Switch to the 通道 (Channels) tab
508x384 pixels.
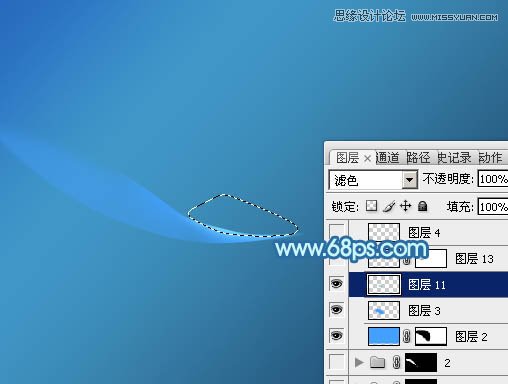click(388, 157)
